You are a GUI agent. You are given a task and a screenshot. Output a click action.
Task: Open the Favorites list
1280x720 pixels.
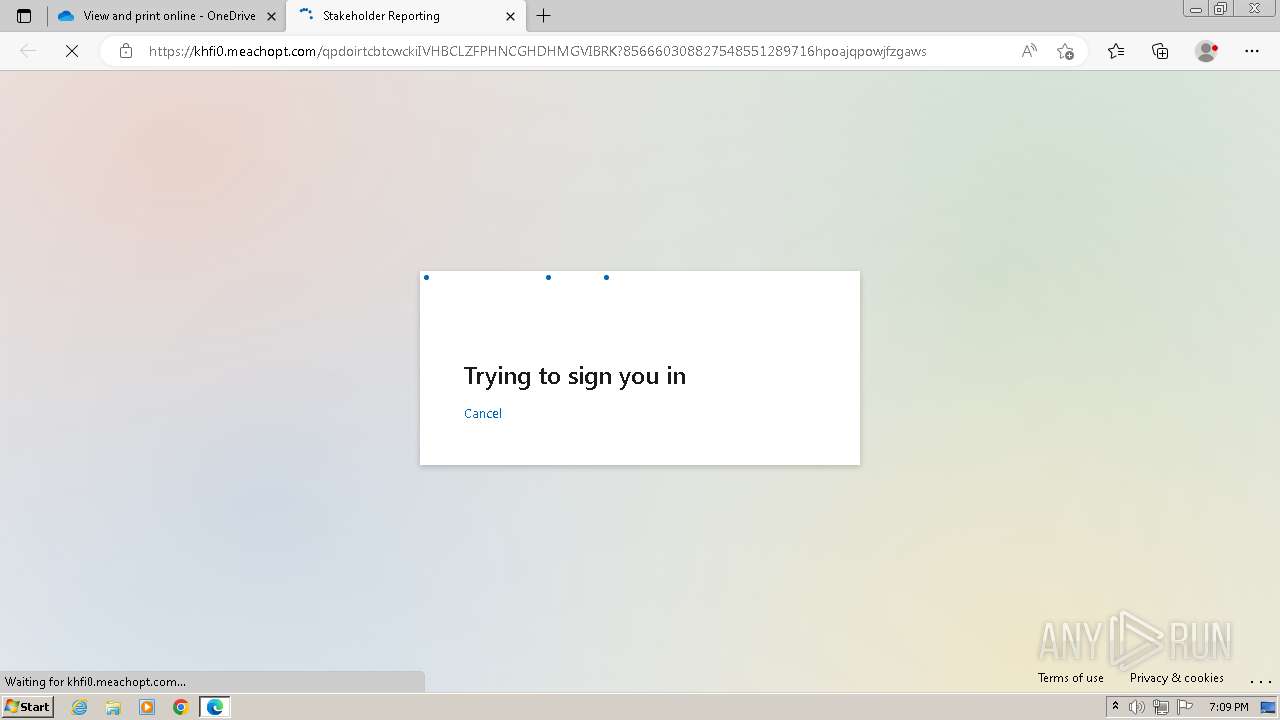point(1116,51)
